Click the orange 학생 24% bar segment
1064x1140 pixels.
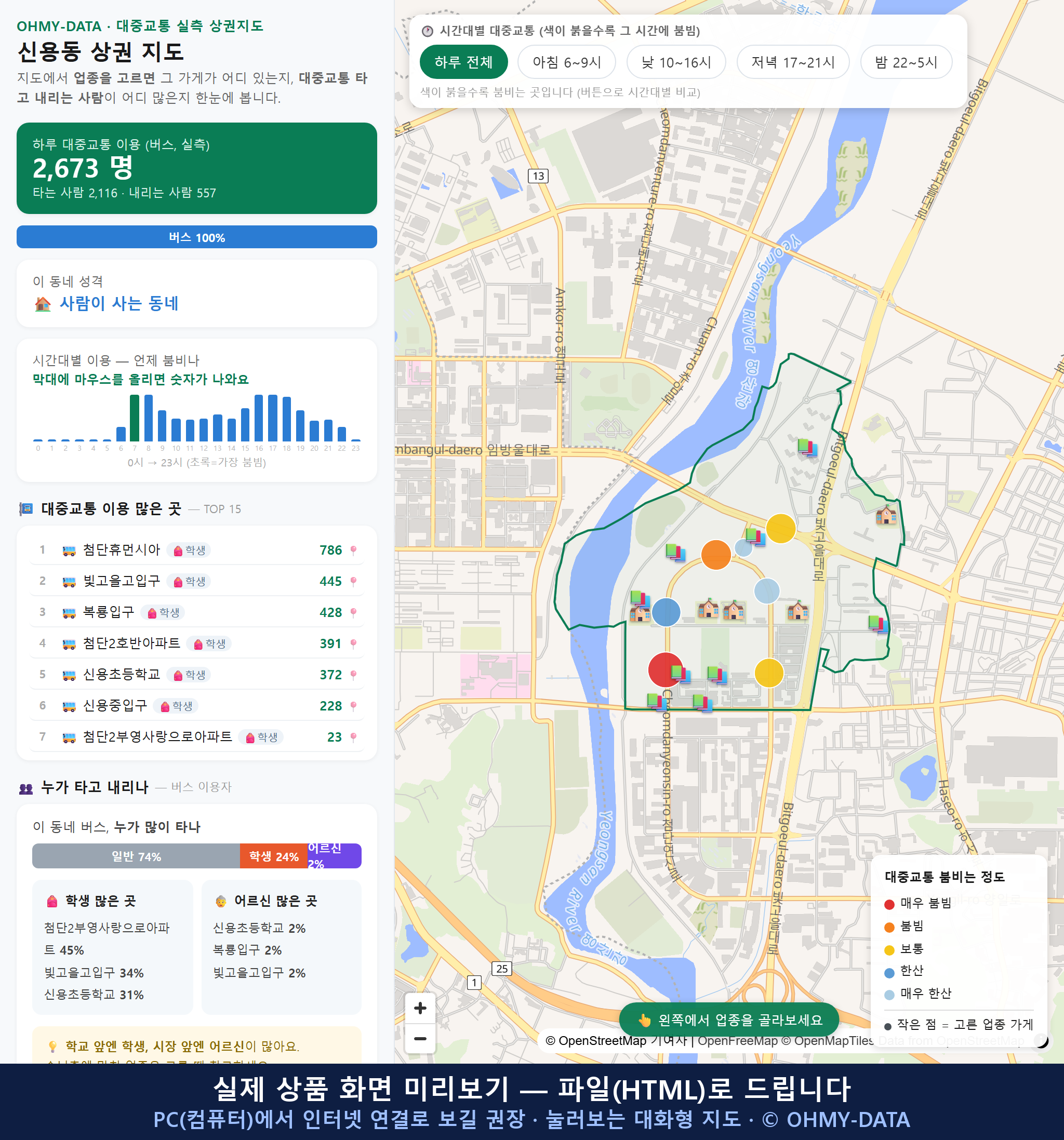click(274, 856)
